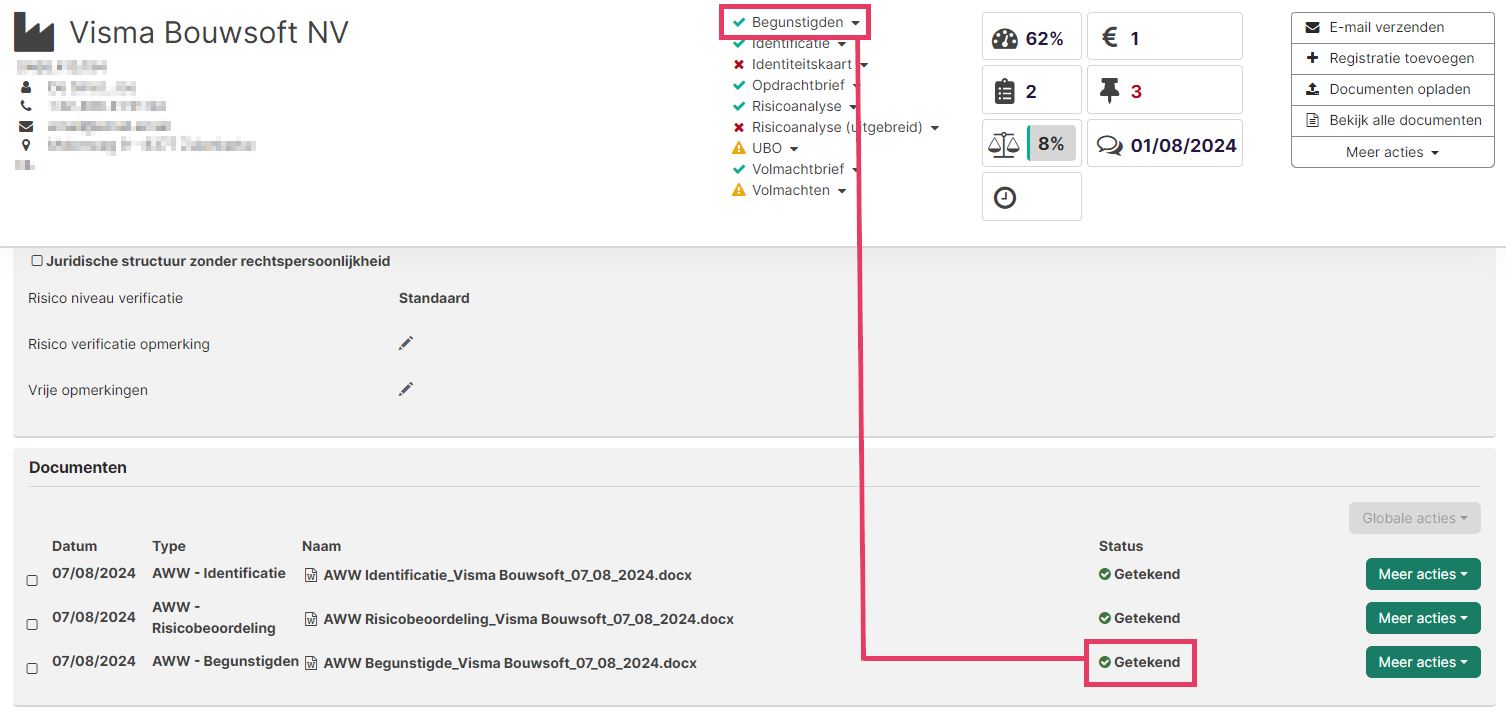Toggle Juridische structuur zonder rechtspersoonlijkheid checkbox

(x=37, y=261)
